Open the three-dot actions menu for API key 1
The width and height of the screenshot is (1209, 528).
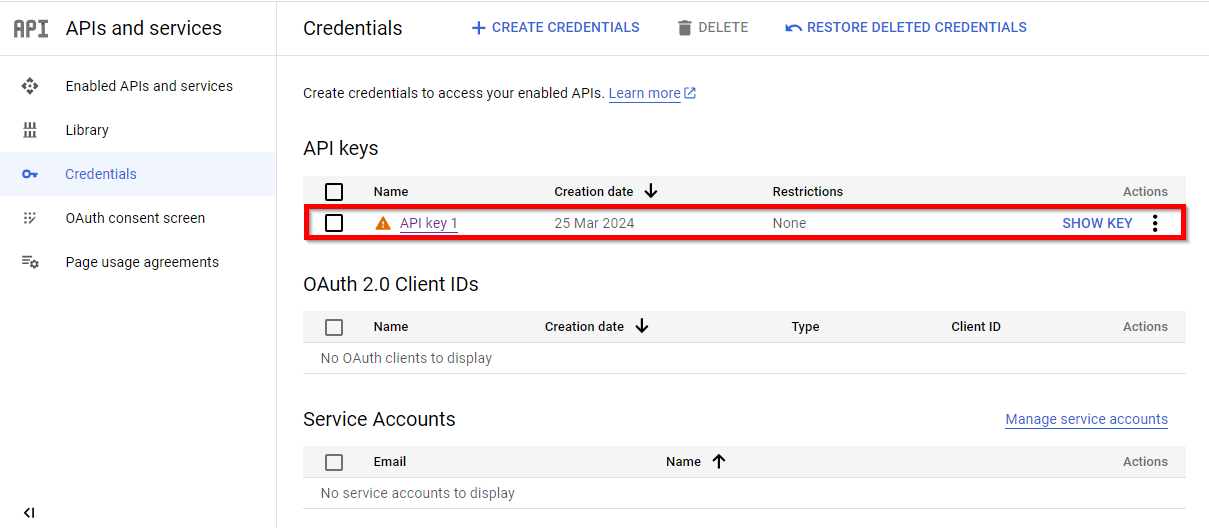tap(1155, 223)
